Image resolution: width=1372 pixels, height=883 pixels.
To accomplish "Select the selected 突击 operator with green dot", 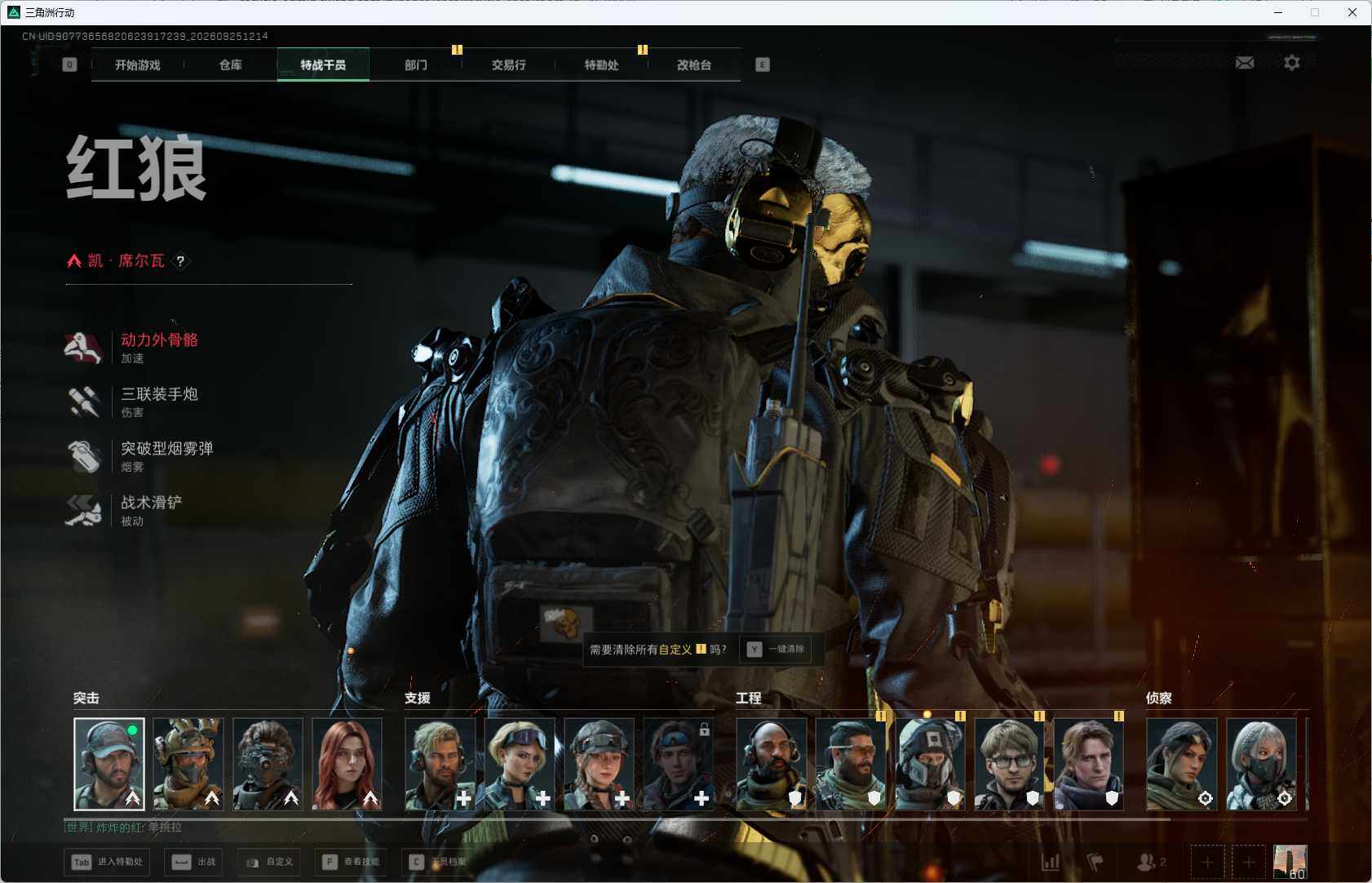I will (x=109, y=764).
